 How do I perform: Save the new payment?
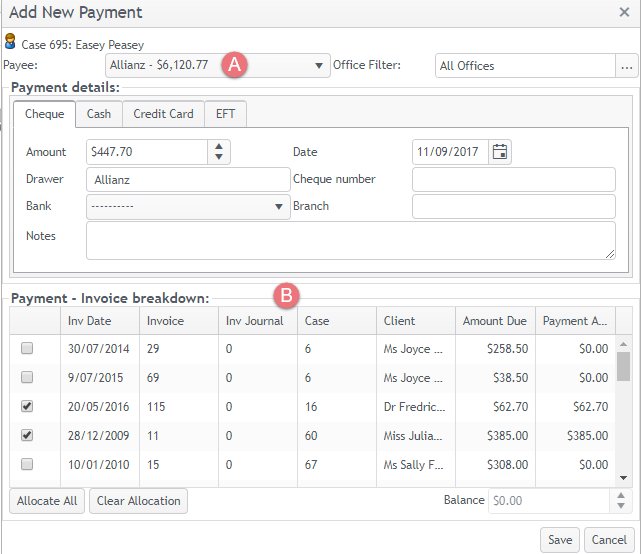[x=560, y=540]
